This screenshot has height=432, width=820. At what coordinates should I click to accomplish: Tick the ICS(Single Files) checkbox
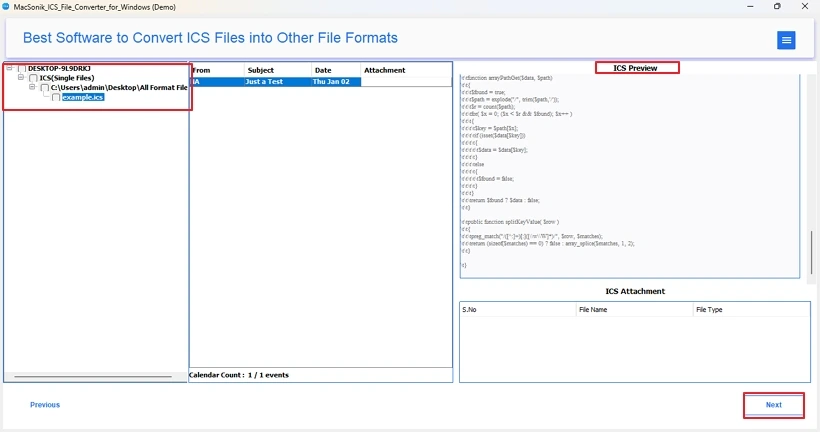(x=33, y=78)
